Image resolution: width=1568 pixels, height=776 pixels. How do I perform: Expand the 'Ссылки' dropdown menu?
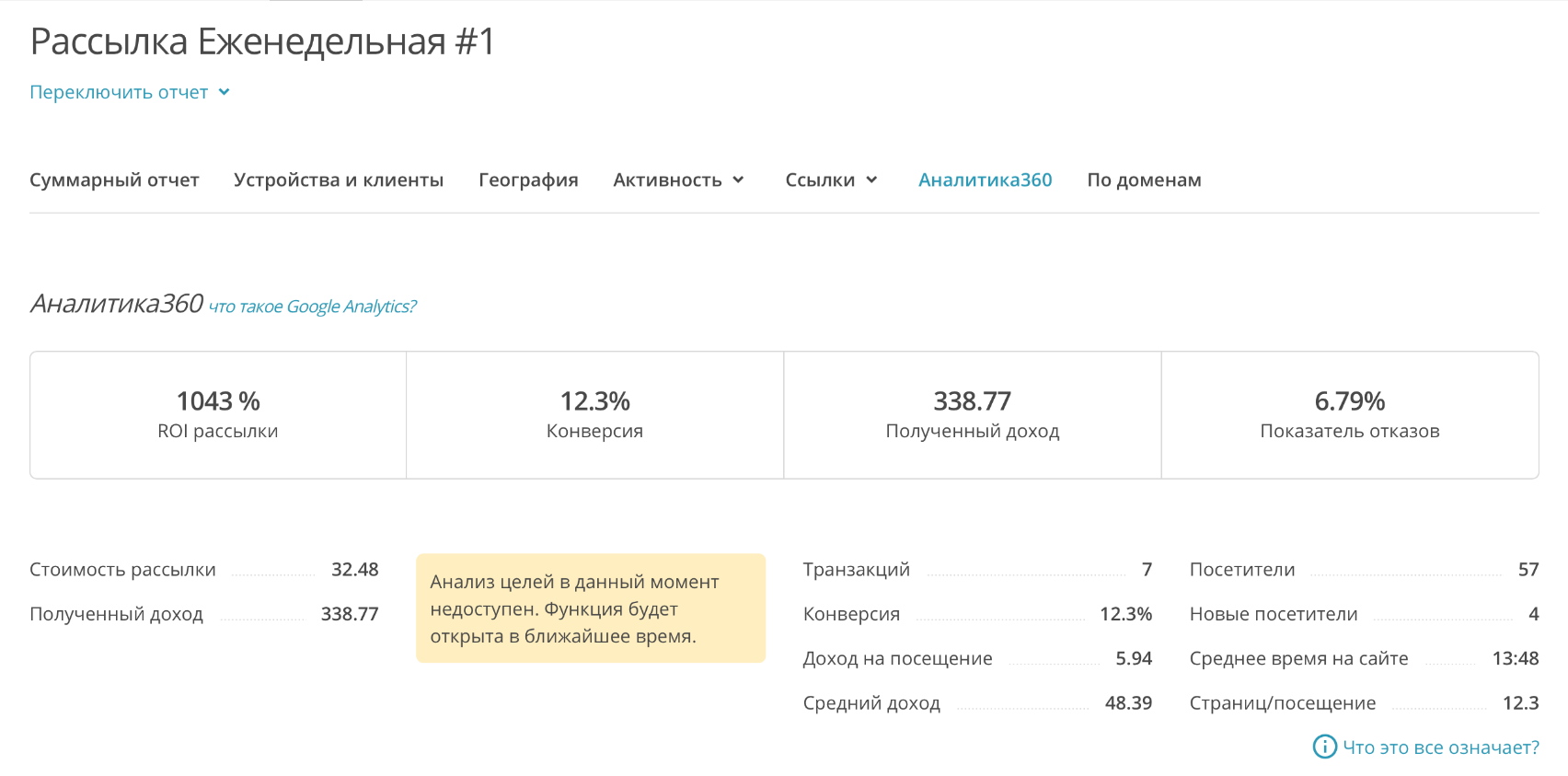[x=831, y=180]
